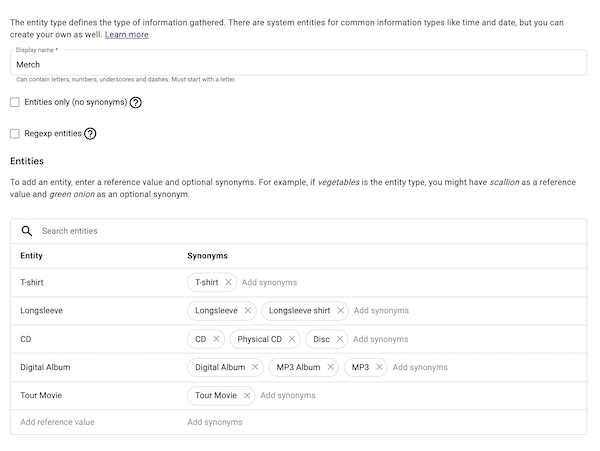The width and height of the screenshot is (600, 451).
Task: Delete the Physical CD synonym chip
Action: pos(292,339)
